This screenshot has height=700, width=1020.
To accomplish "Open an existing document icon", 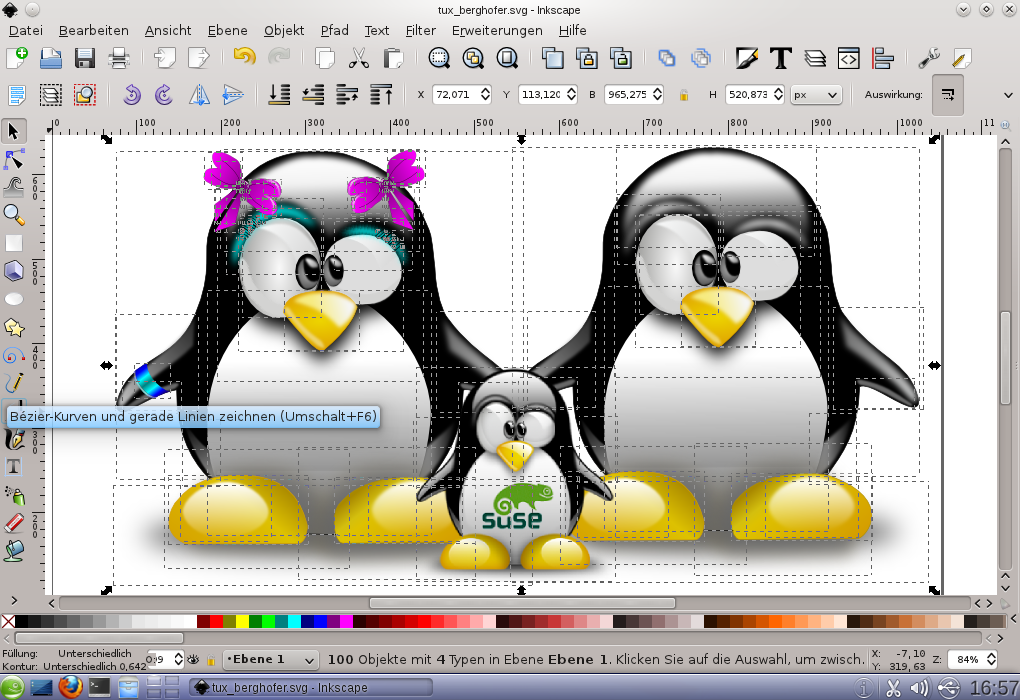I will click(51, 58).
